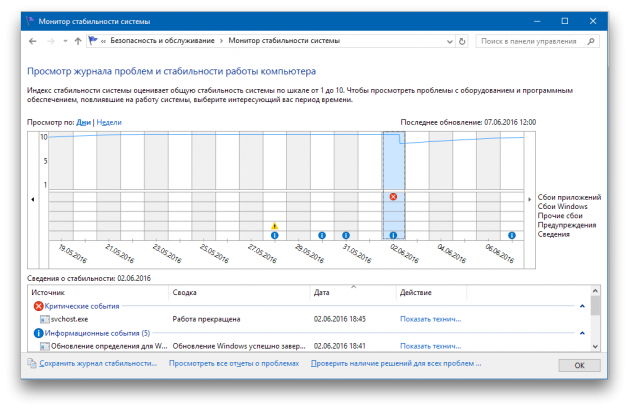The image size is (630, 410).
Task: Sort by 'Источник' column header
Action: (98, 293)
